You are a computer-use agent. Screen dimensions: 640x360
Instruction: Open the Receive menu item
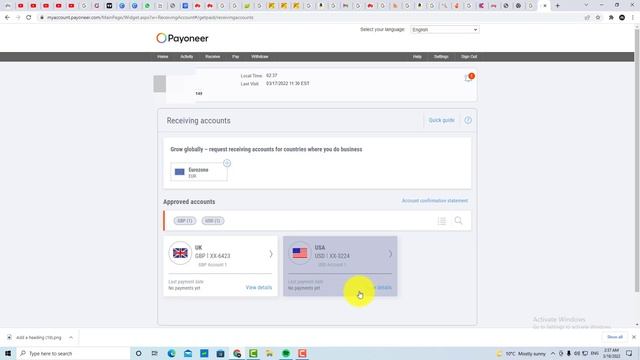(x=212, y=57)
